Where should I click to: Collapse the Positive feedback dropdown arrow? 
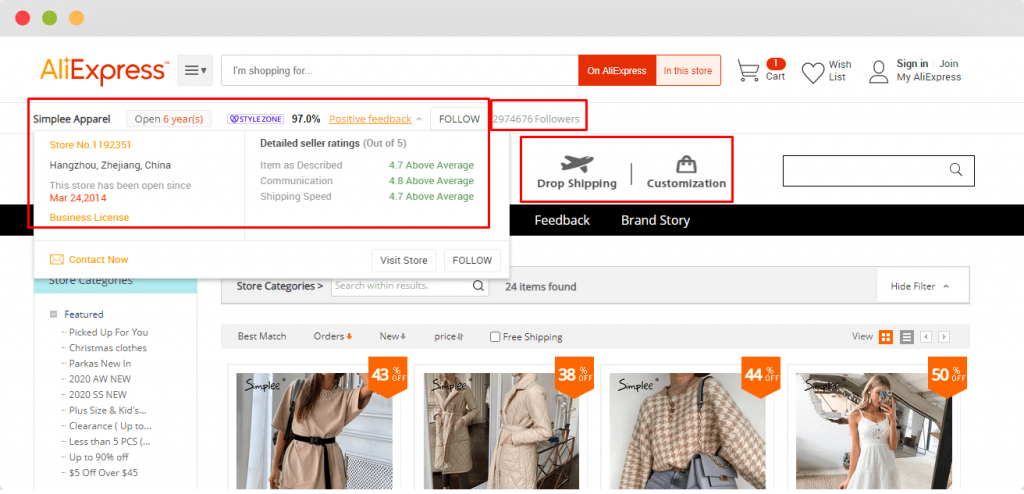[x=419, y=120]
